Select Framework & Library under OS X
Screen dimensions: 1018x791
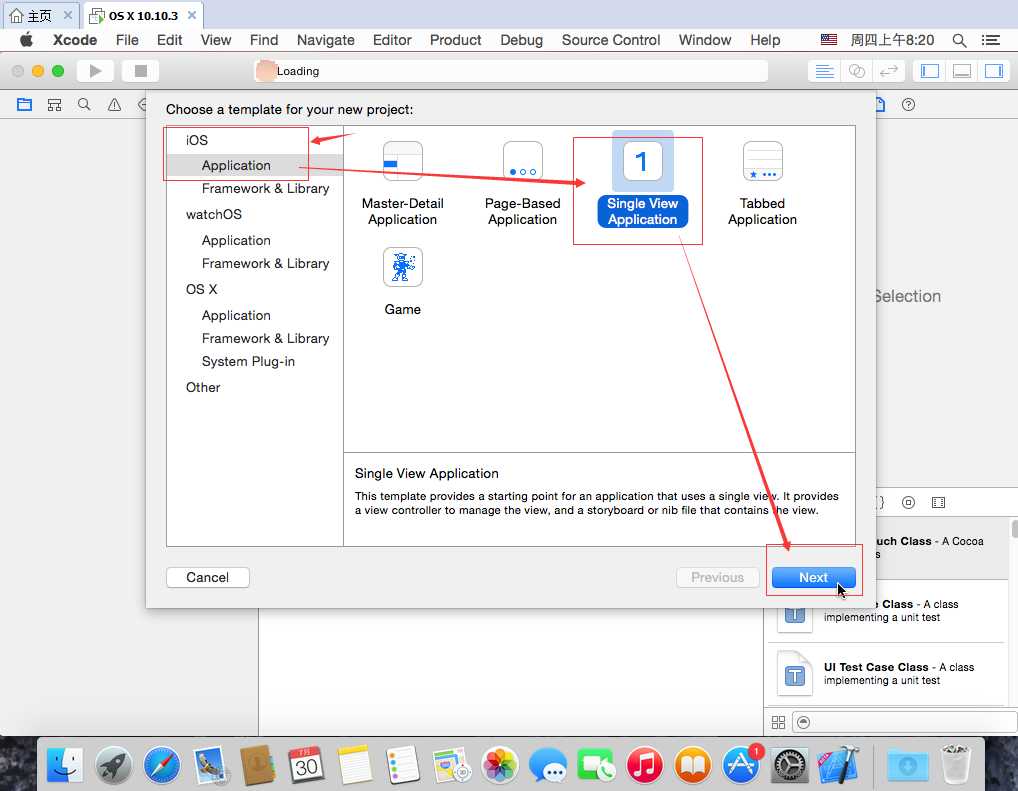[266, 338]
